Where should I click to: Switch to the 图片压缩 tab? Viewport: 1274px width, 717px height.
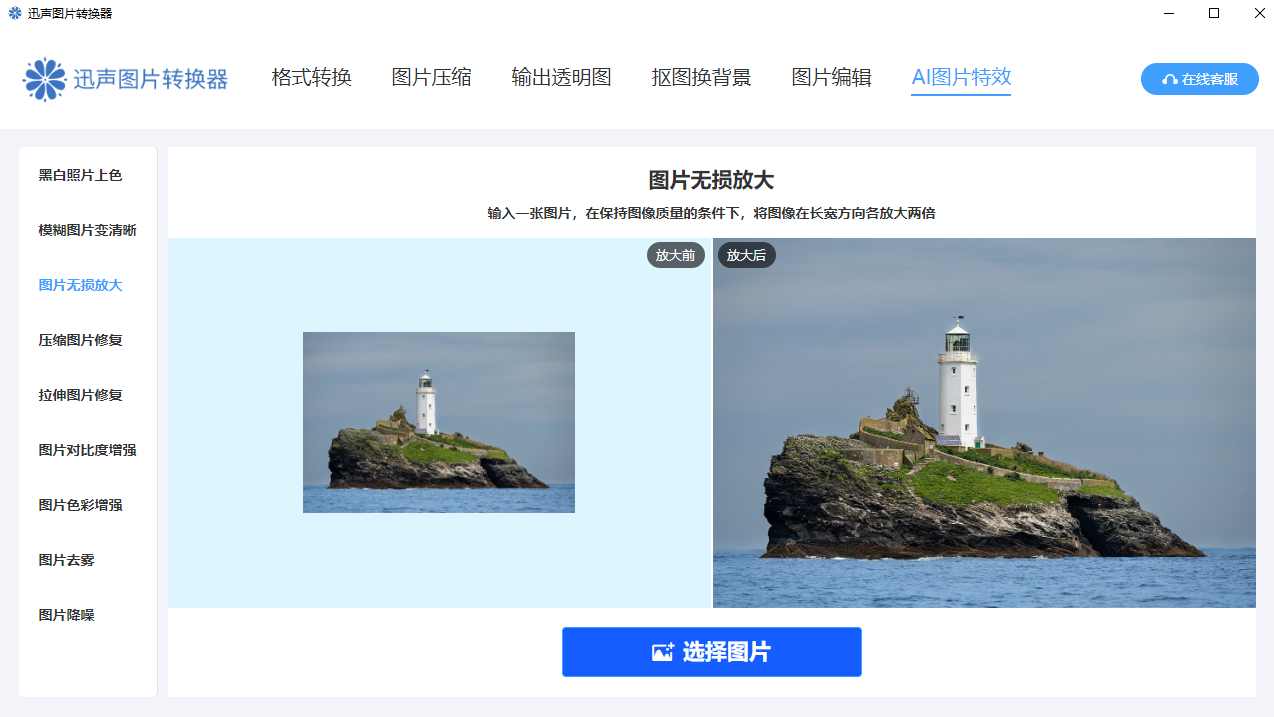coord(432,77)
